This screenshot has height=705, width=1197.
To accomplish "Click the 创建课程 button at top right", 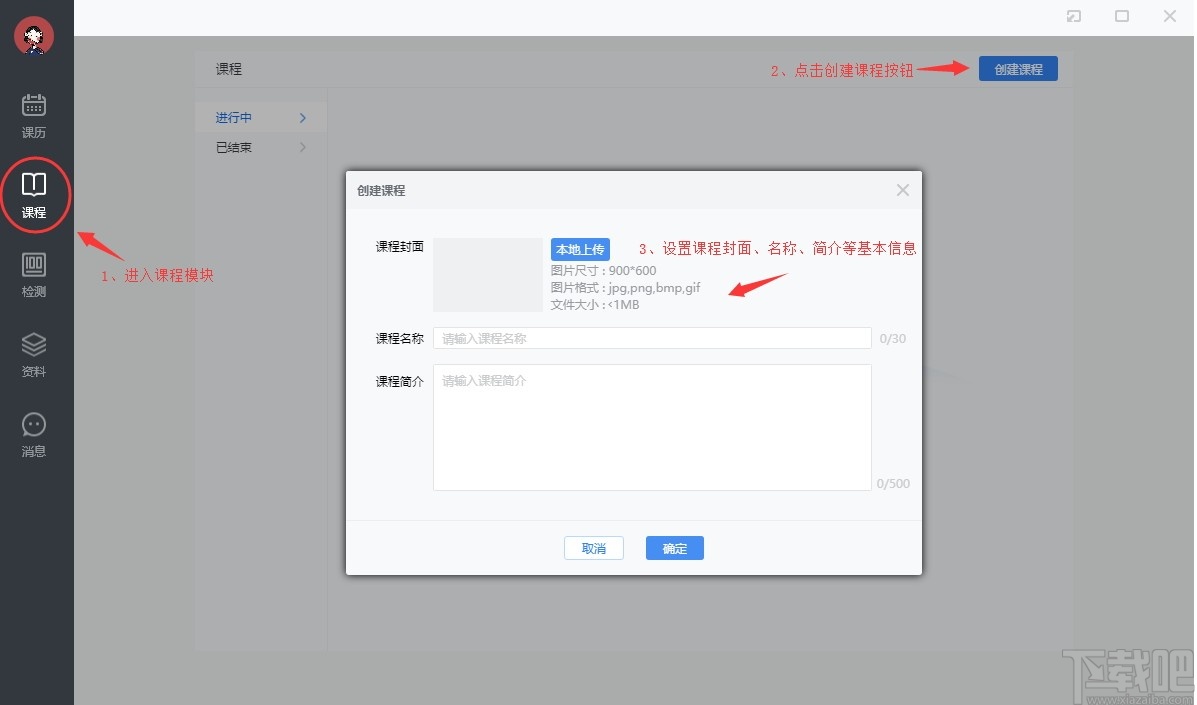I will [x=1018, y=68].
